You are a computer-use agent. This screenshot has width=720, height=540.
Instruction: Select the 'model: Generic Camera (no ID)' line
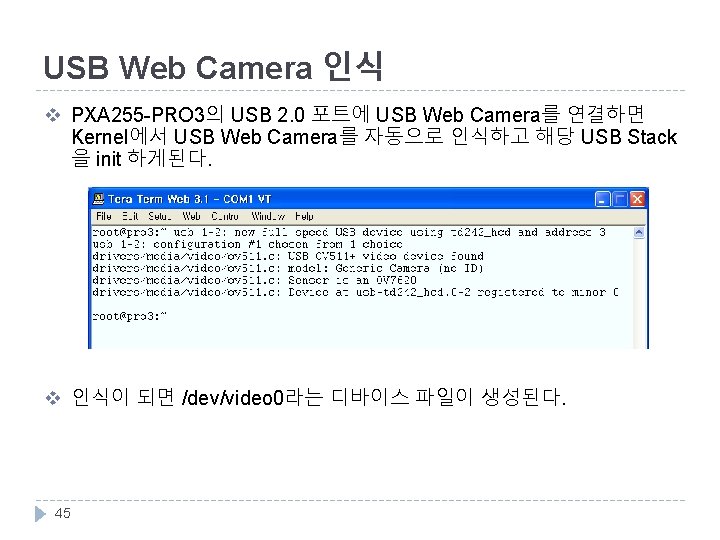click(x=288, y=268)
